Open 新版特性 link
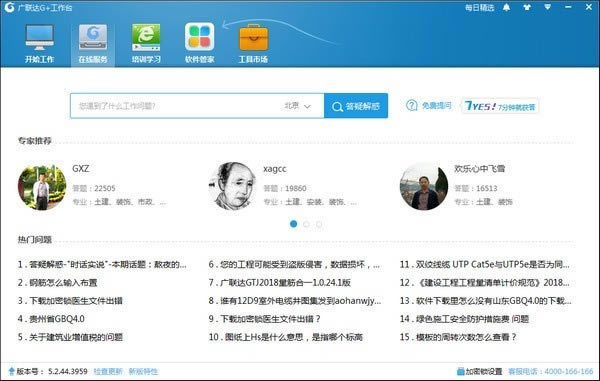This screenshot has width=600, height=381. [x=143, y=371]
